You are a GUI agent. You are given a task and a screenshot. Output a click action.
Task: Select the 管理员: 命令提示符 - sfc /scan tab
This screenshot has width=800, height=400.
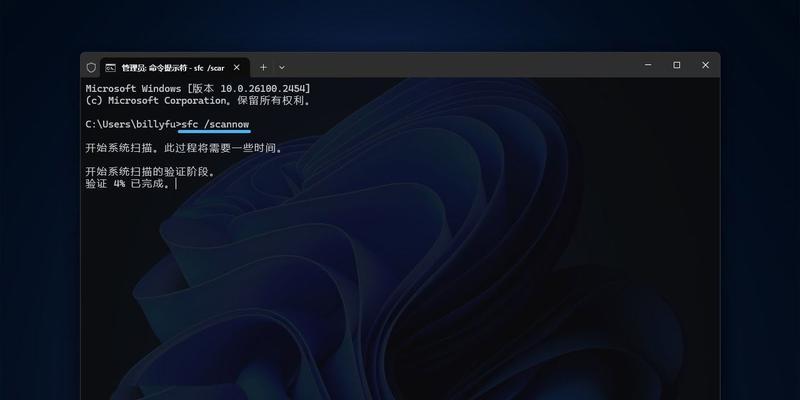[x=175, y=67]
